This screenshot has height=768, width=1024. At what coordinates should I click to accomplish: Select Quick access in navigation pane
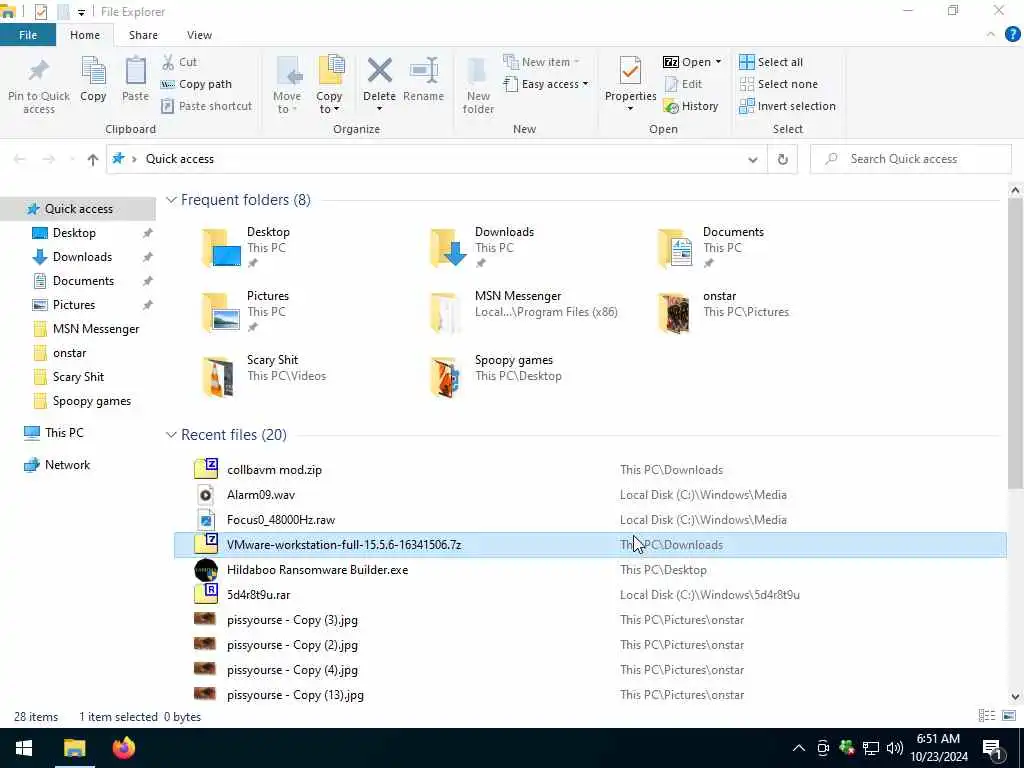(78, 209)
